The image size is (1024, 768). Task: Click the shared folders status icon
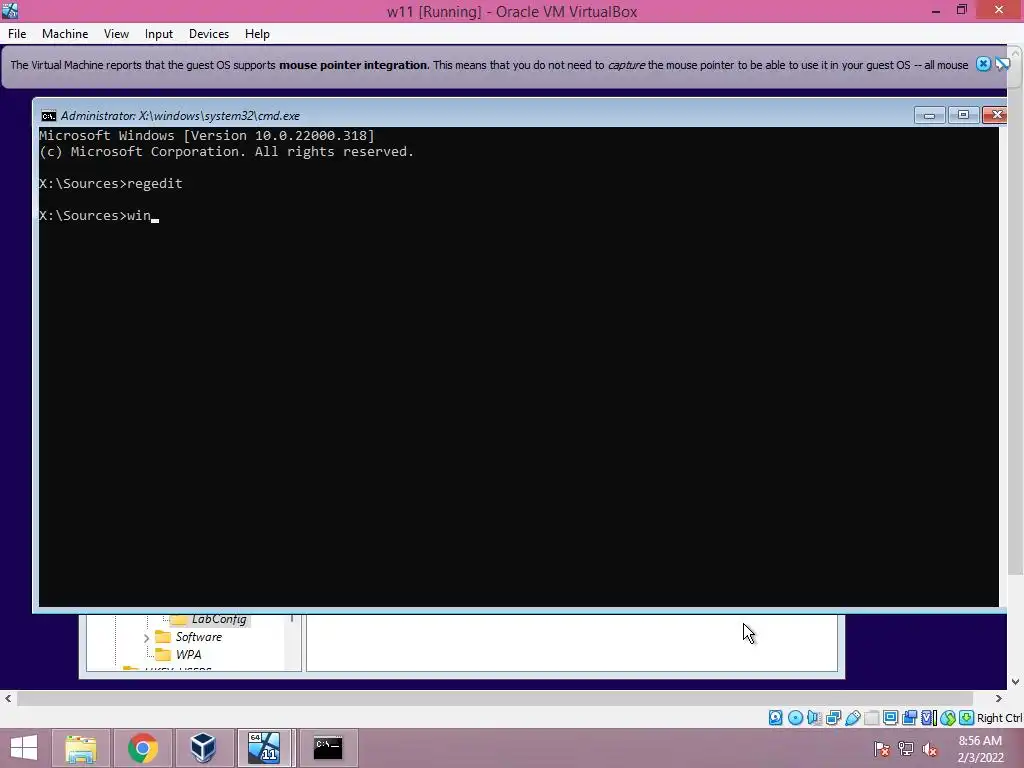pyautogui.click(x=871, y=718)
